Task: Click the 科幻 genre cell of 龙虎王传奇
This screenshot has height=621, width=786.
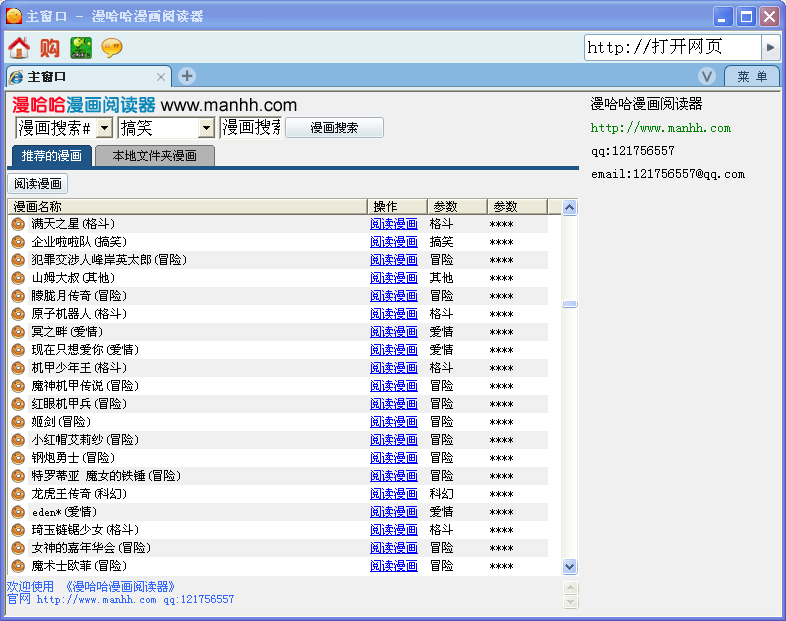Action: [x=442, y=494]
